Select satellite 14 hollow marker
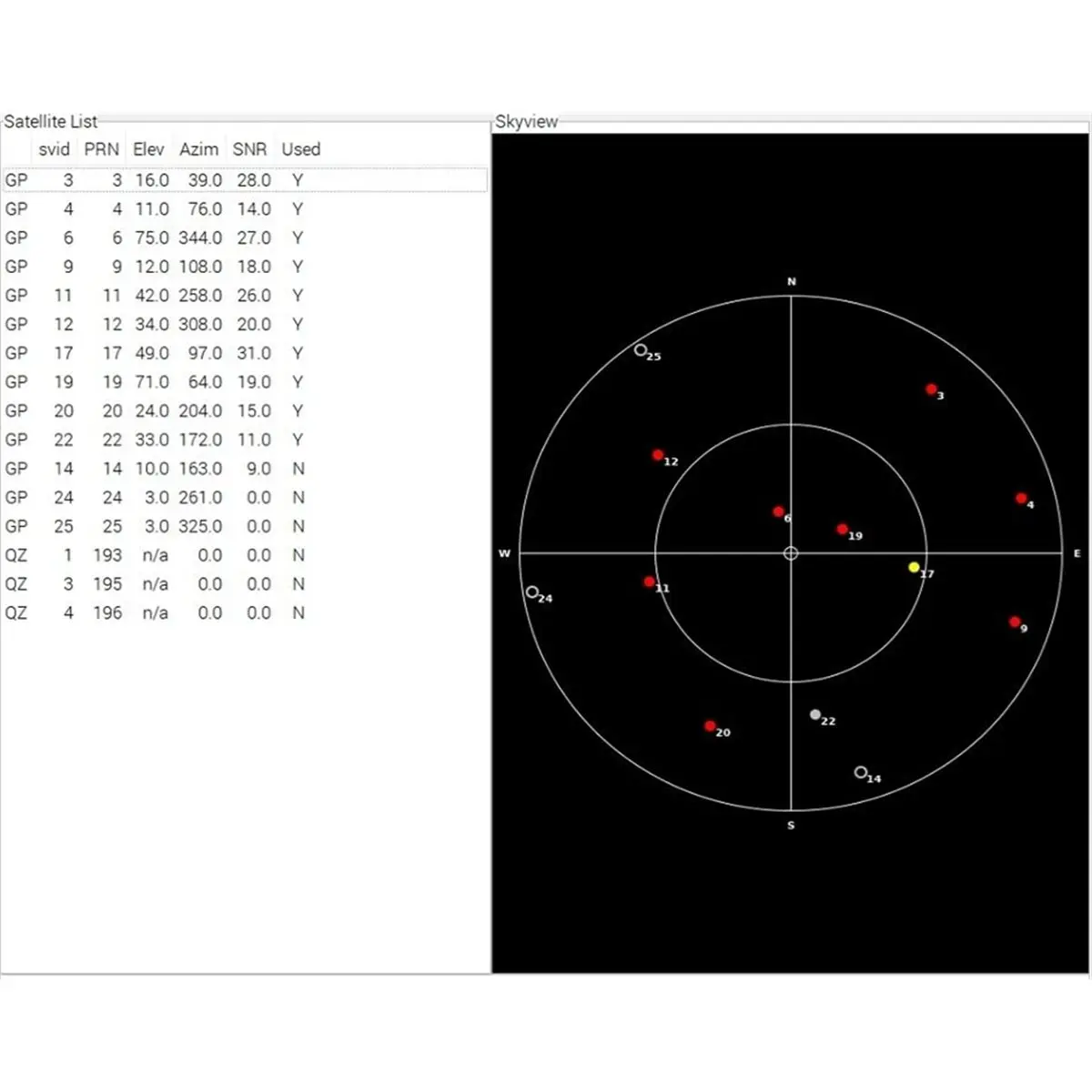Screen dimensions: 1092x1092 861,773
